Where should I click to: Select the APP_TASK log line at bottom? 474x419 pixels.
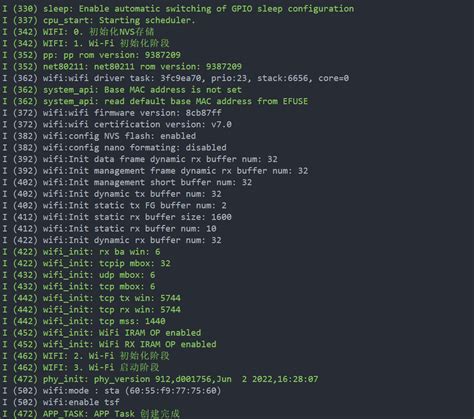tap(91, 414)
